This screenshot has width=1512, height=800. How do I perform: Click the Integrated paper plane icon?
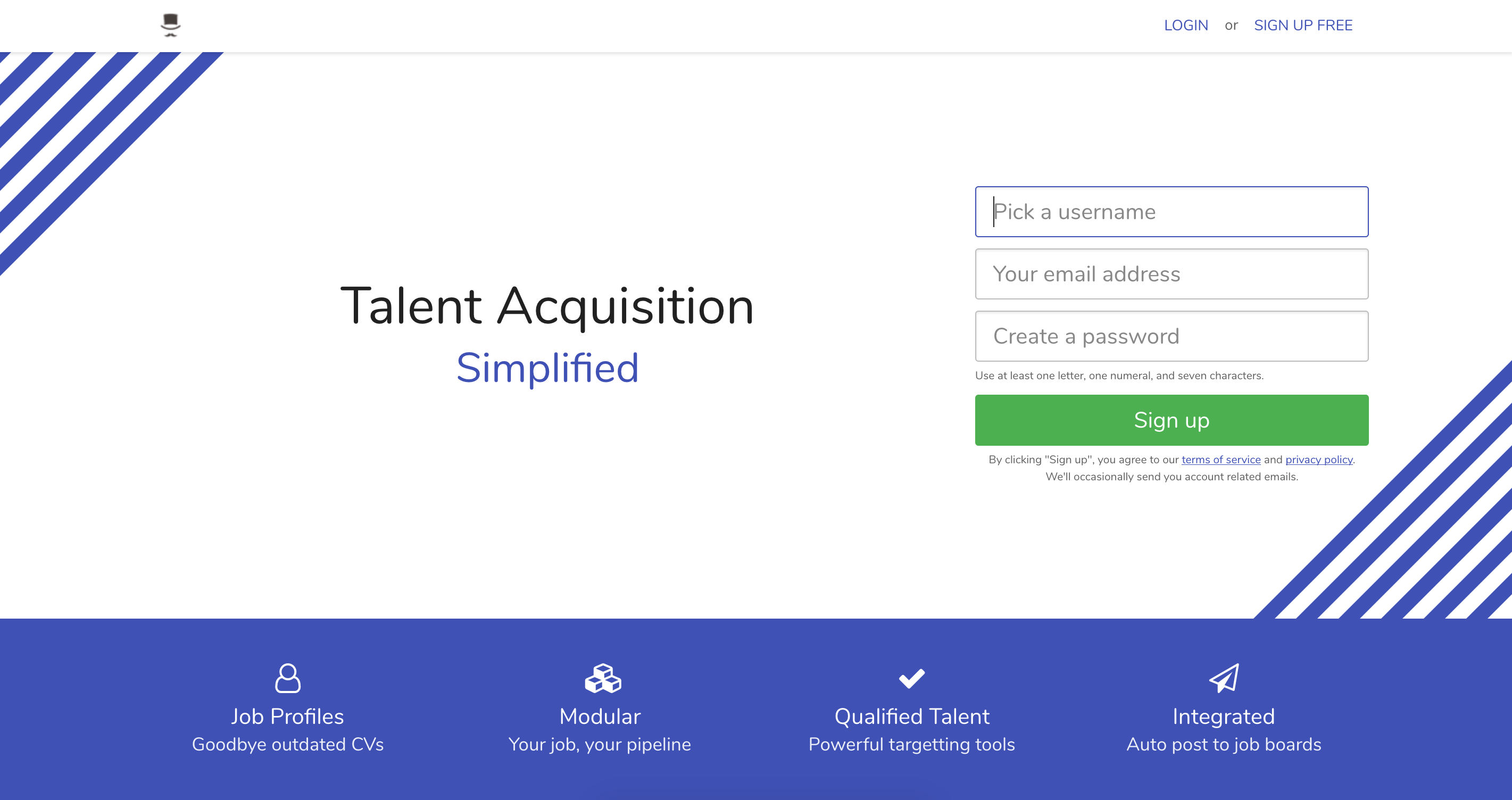(1224, 678)
